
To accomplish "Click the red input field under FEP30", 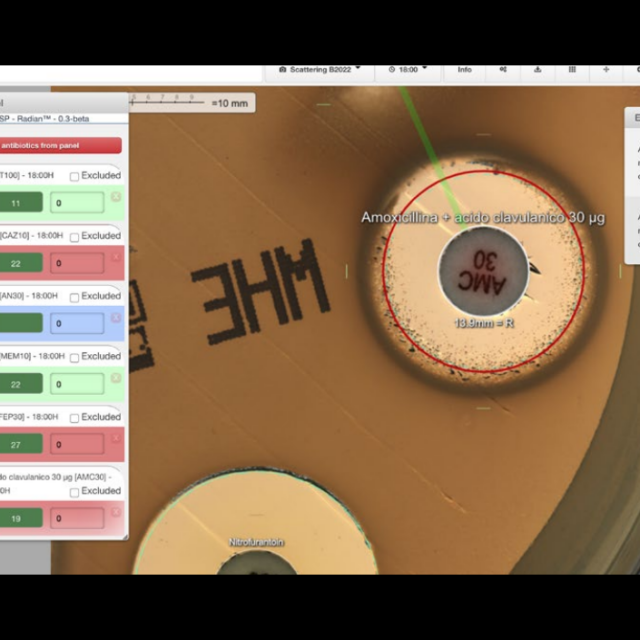I will 77,444.
